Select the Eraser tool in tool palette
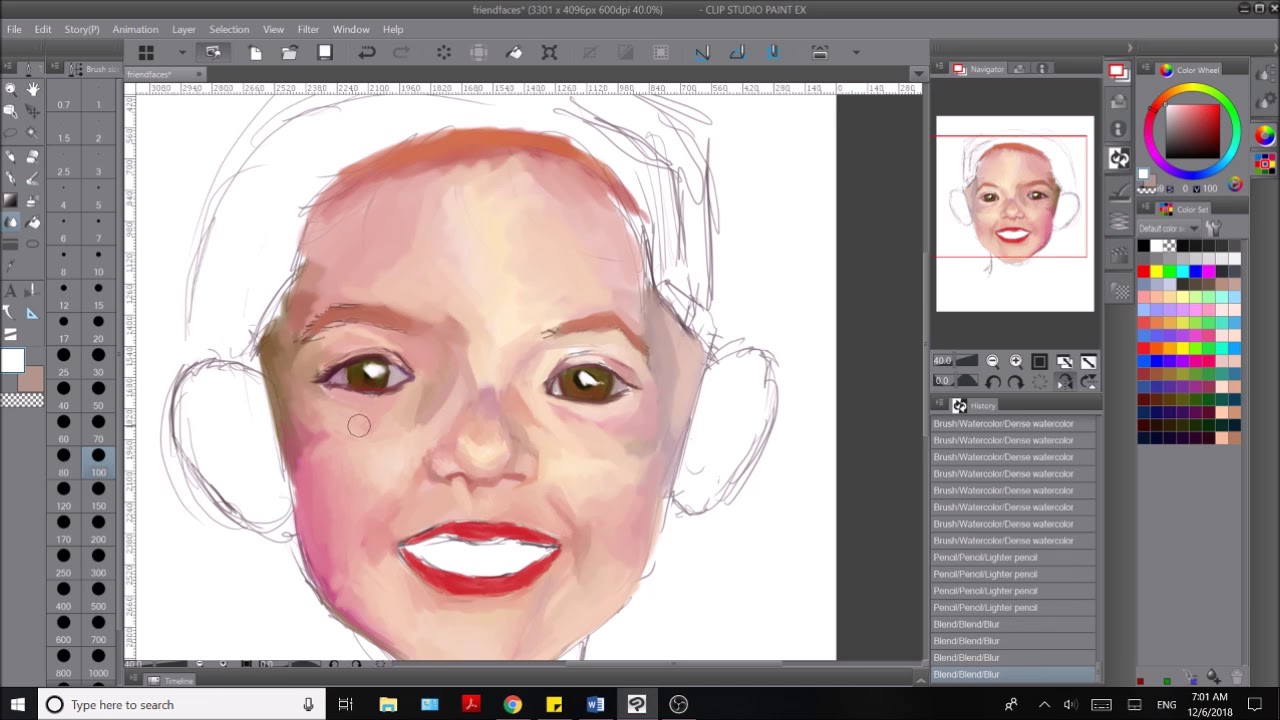Viewport: 1280px width, 720px height. tap(33, 156)
